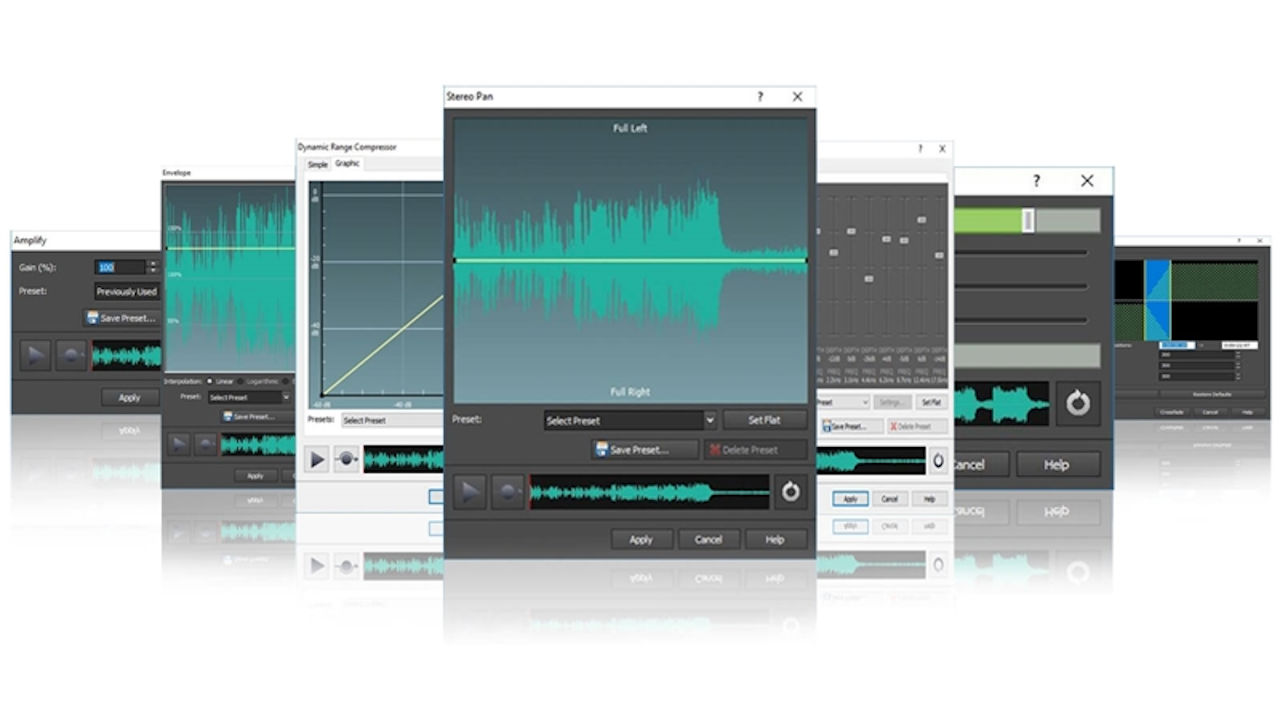This screenshot has width=1280, height=720.
Task: Play preview in Envelope dialog
Action: [179, 445]
